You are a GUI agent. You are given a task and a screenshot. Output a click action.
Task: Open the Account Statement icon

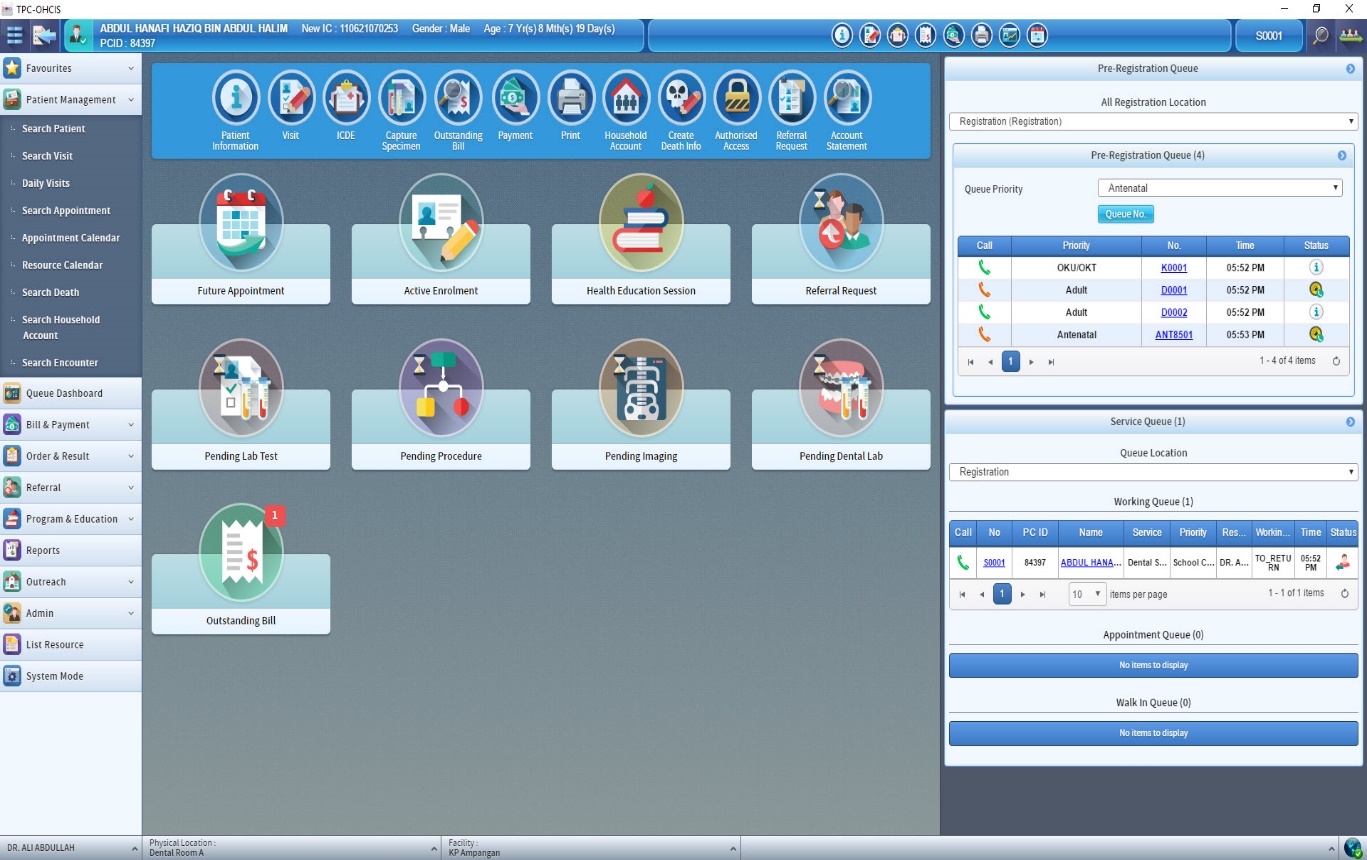pyautogui.click(x=847, y=98)
